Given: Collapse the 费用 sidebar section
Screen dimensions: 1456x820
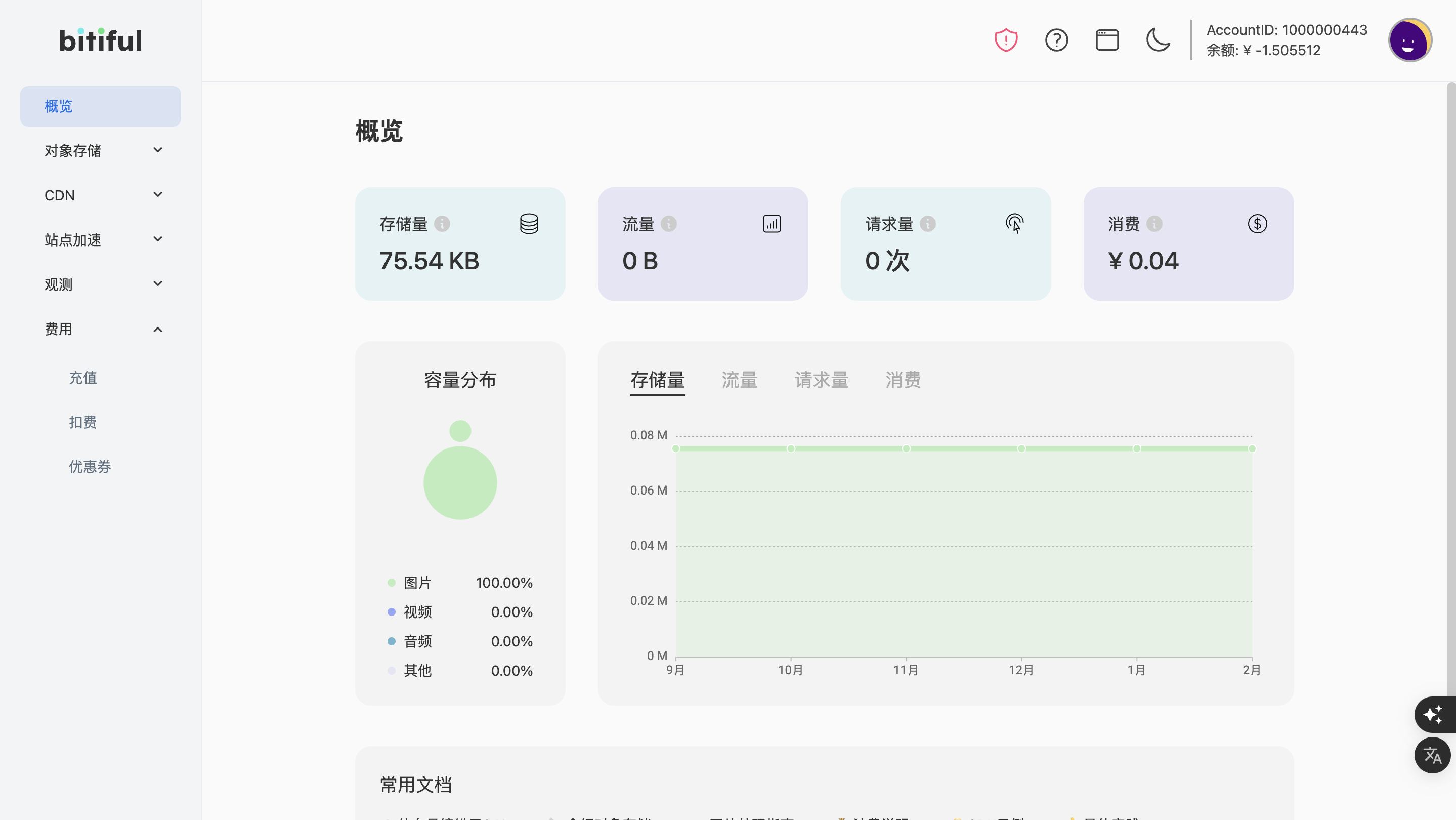Looking at the screenshot, I should click(101, 329).
